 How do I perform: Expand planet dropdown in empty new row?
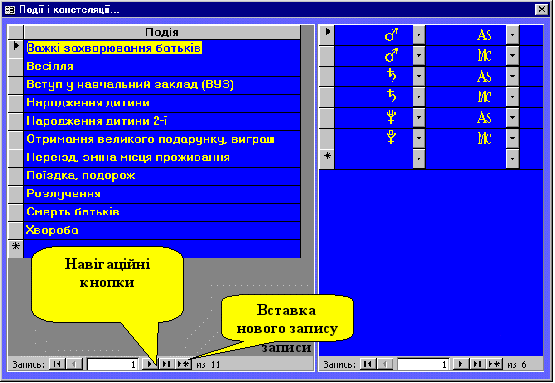(x=419, y=159)
